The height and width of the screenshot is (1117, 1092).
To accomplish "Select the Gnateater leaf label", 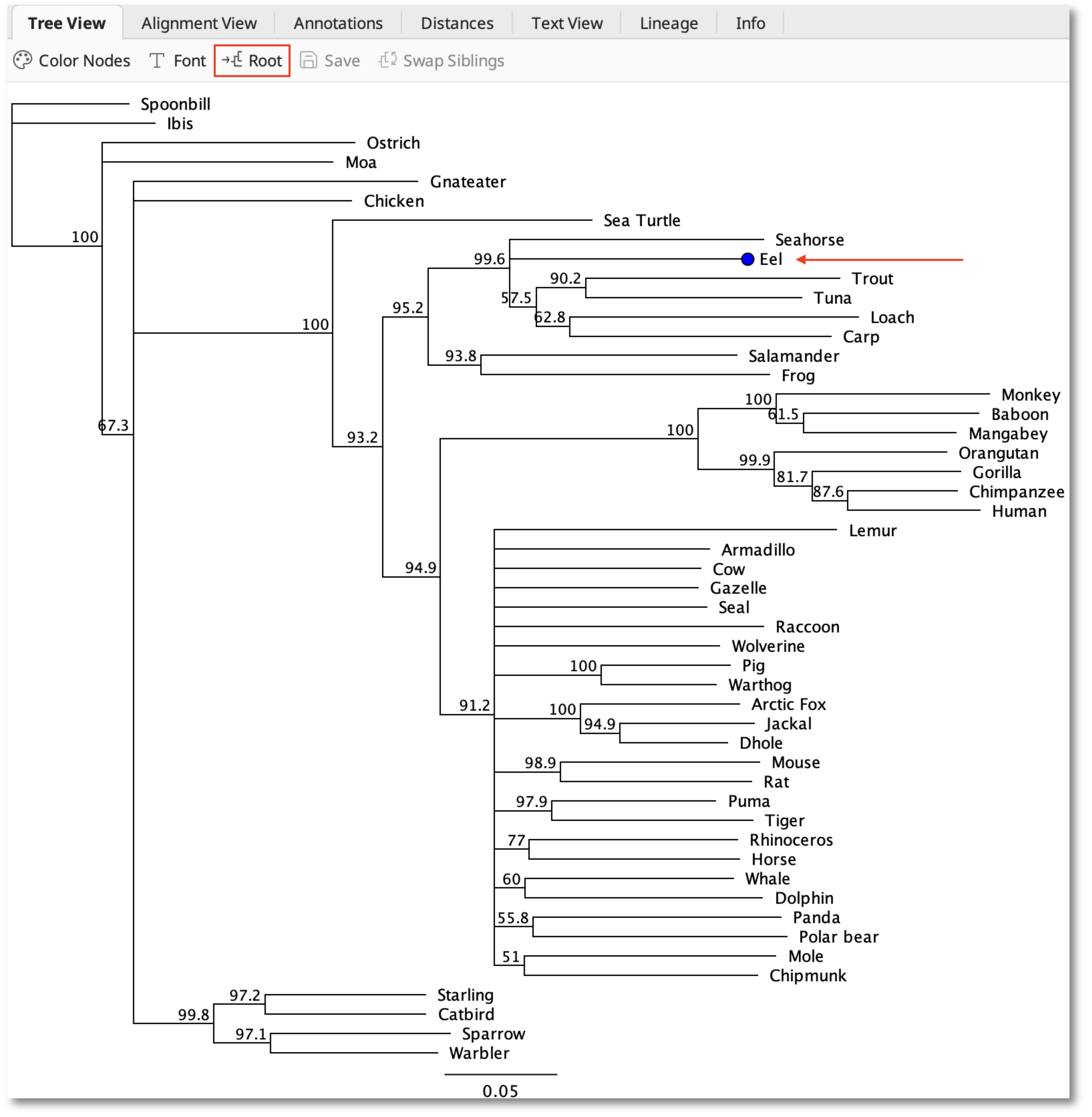I will pos(468,182).
